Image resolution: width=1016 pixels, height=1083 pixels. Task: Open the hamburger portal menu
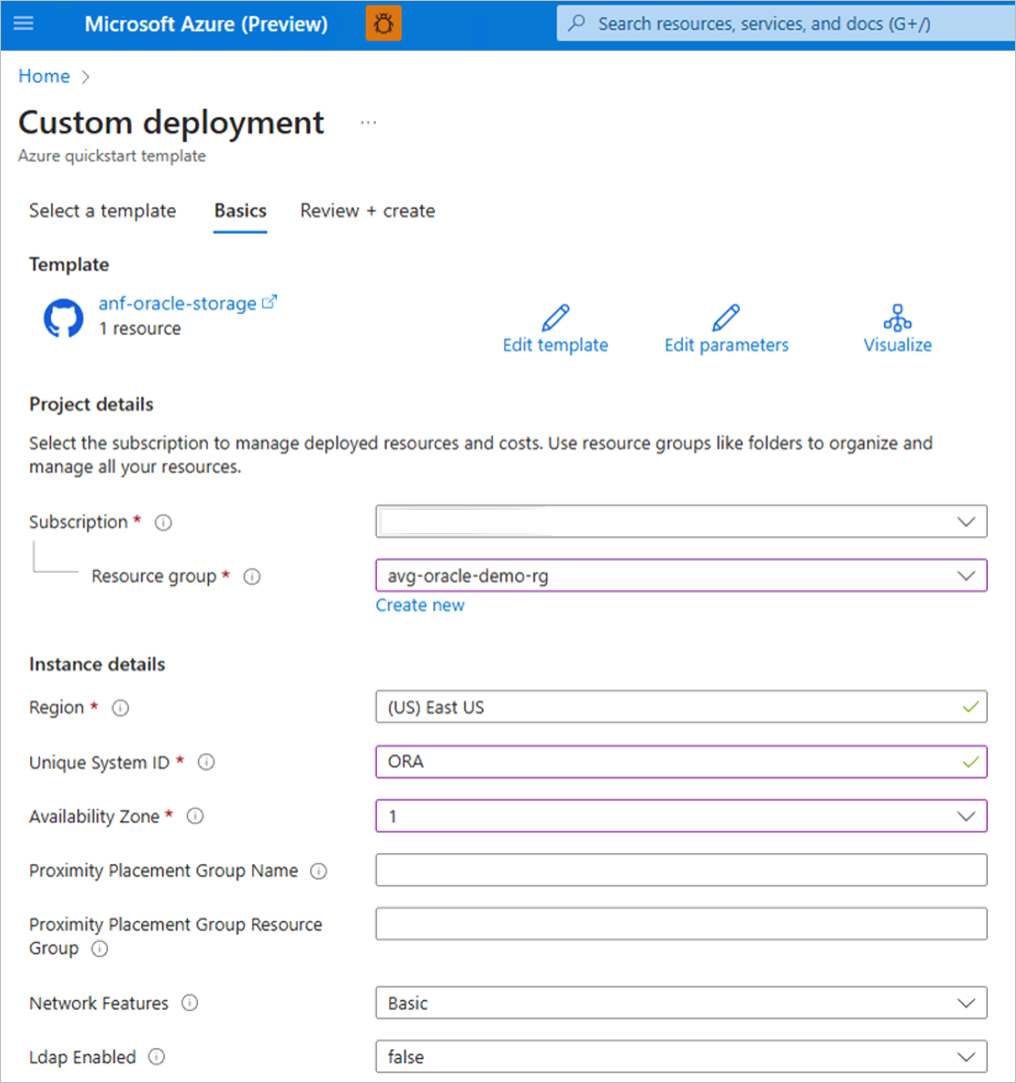(23, 24)
